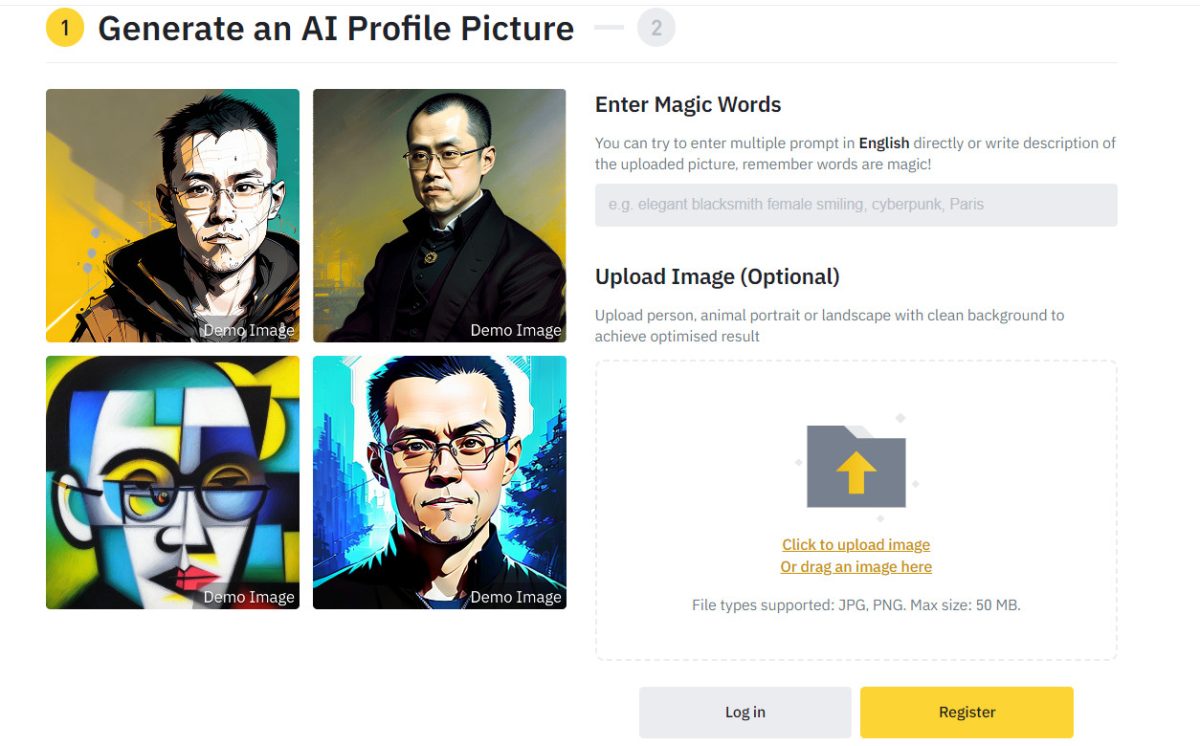Select the cyan cyberpunk portrait demo image

440,482
